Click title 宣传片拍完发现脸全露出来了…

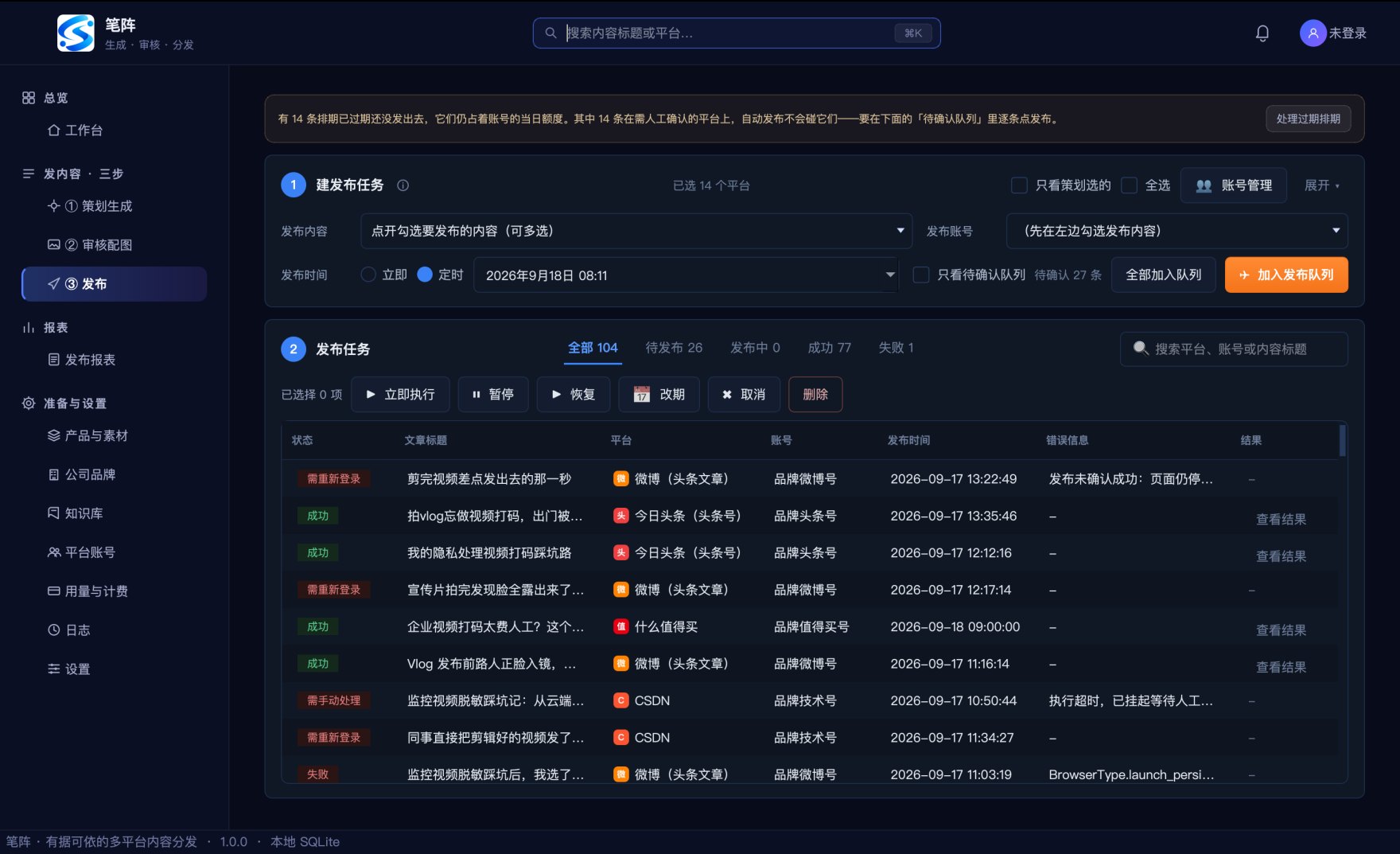click(496, 590)
